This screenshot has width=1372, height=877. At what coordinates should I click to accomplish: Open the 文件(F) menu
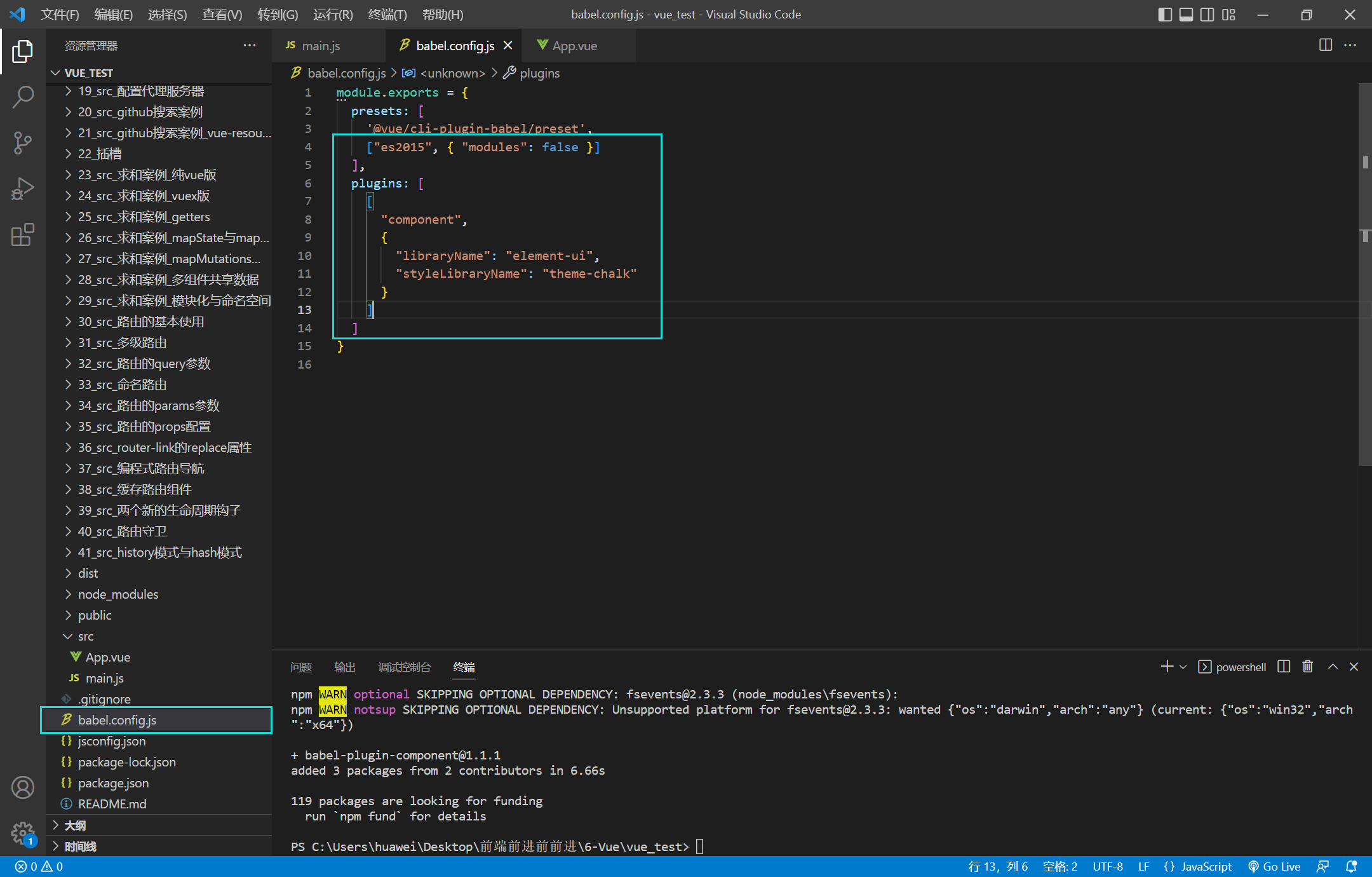(x=60, y=14)
